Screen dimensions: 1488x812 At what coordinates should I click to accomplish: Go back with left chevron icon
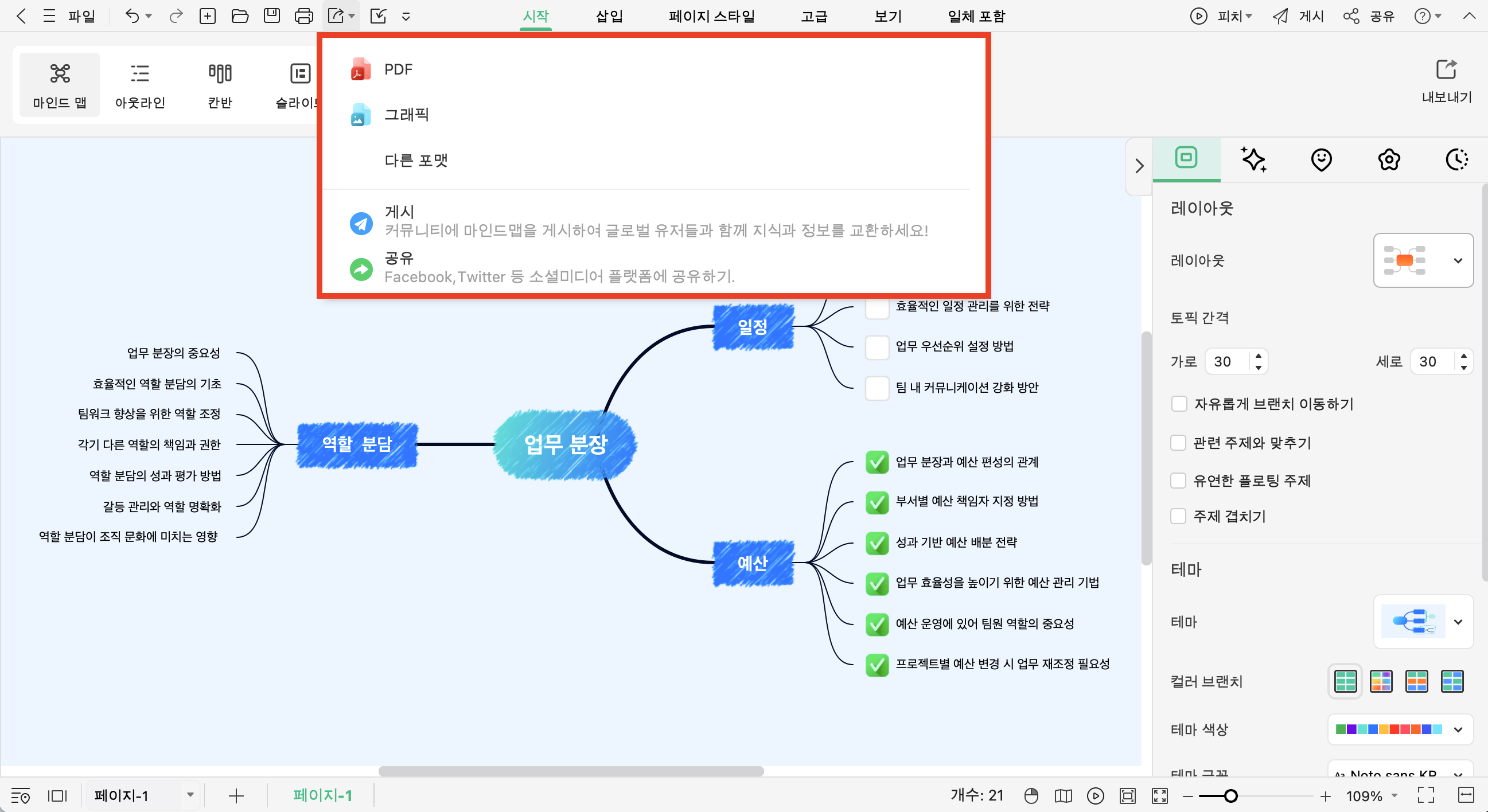(21, 16)
